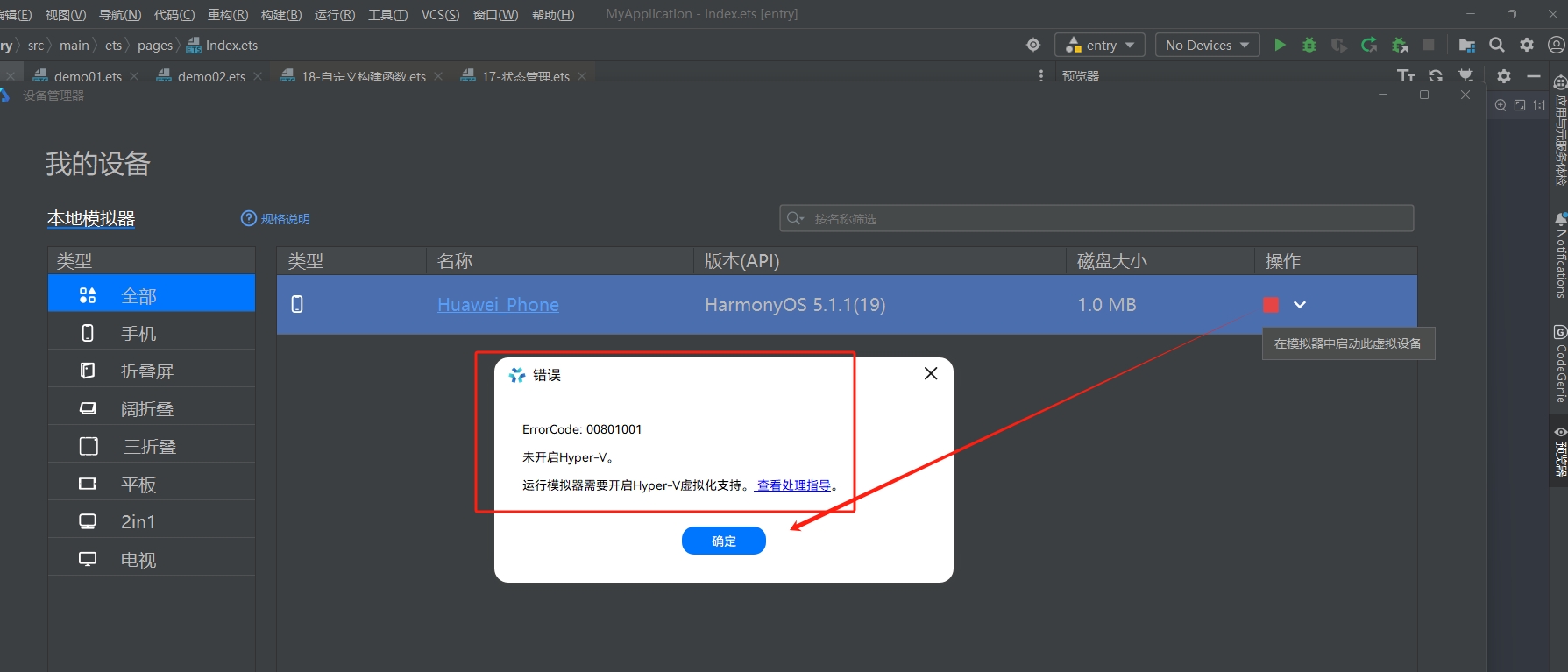Filter devices by 阔折叠 type
The image size is (1568, 672).
[x=152, y=408]
